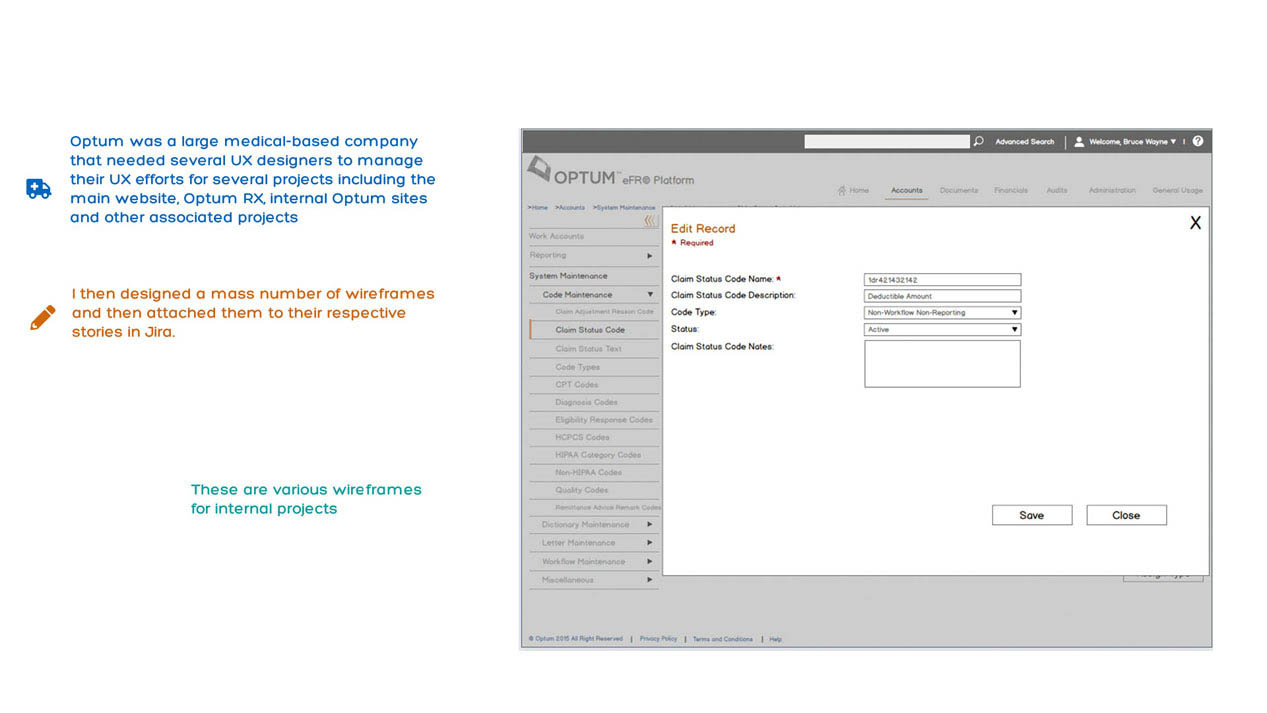Viewport: 1267px width, 713px height.
Task: Click the Optum logo icon
Action: click(x=539, y=171)
